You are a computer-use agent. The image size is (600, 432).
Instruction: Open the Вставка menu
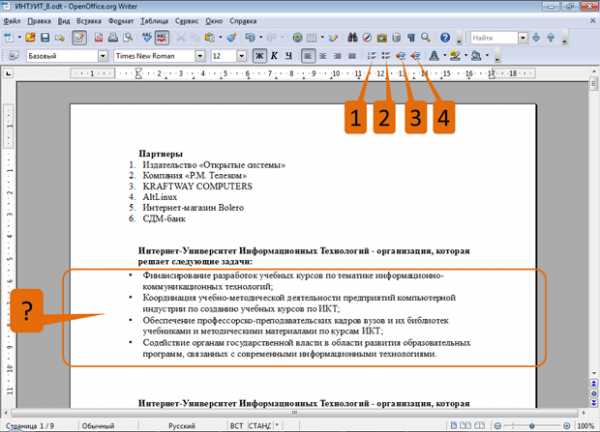point(89,21)
